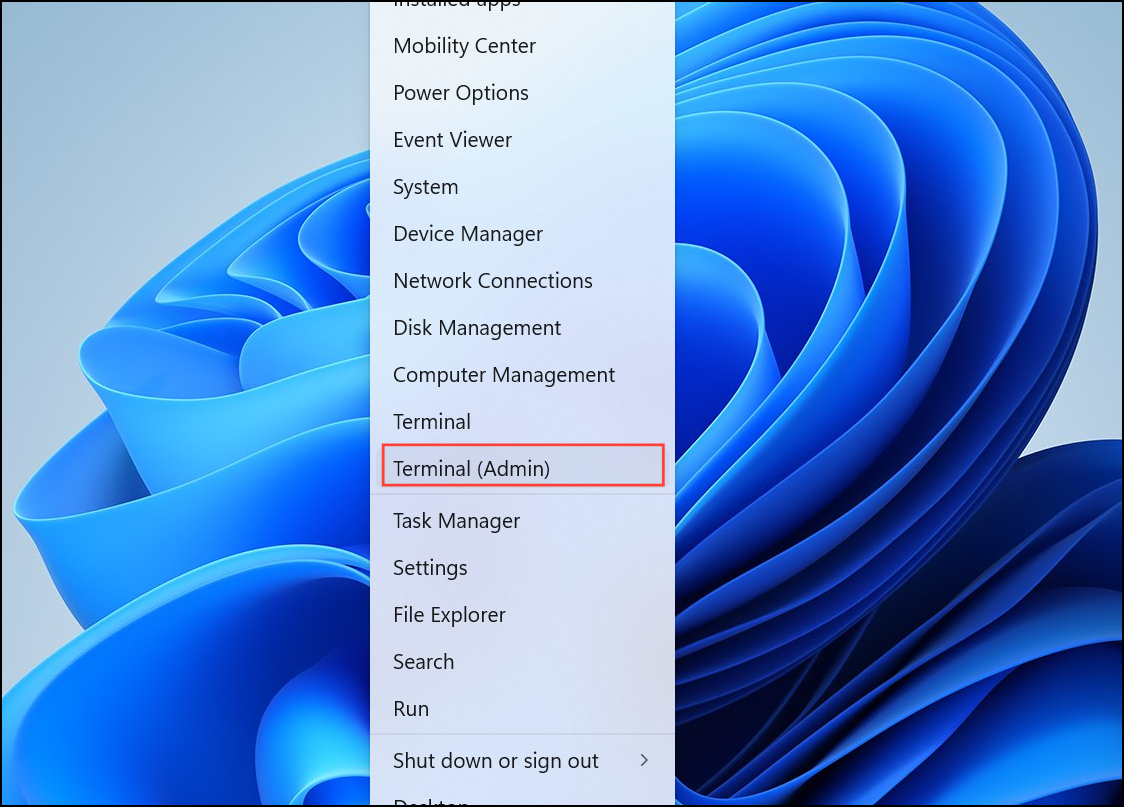Open Disk Management
1124x807 pixels.
[477, 328]
